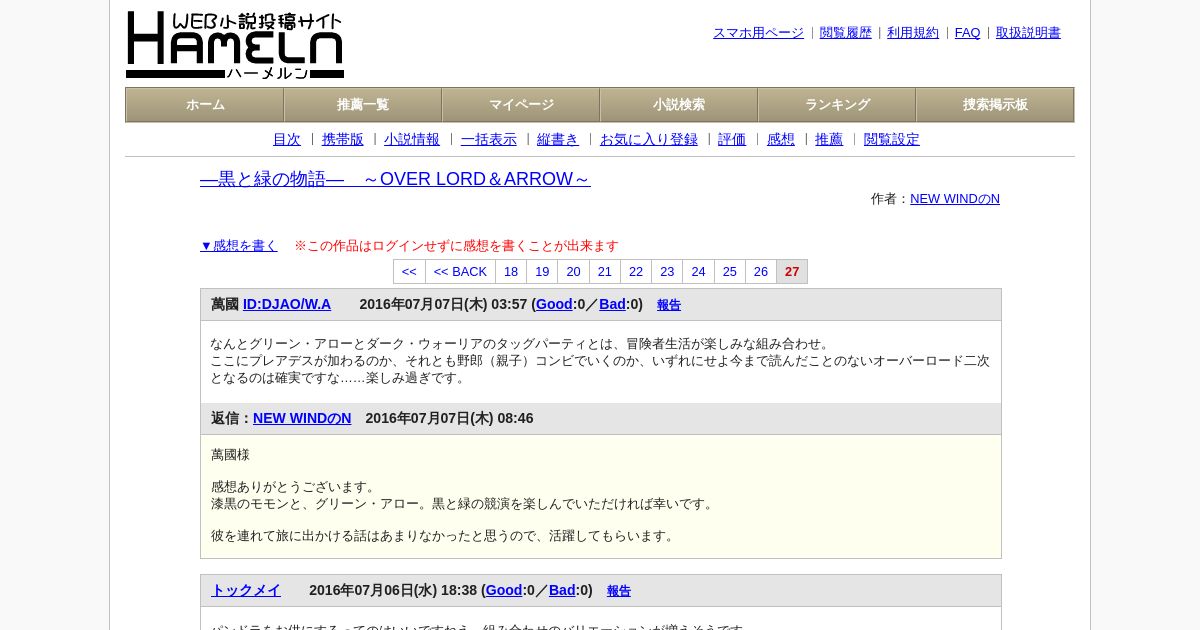The image size is (1200, 630).
Task: Switch to 携帯版 view
Action: [343, 140]
